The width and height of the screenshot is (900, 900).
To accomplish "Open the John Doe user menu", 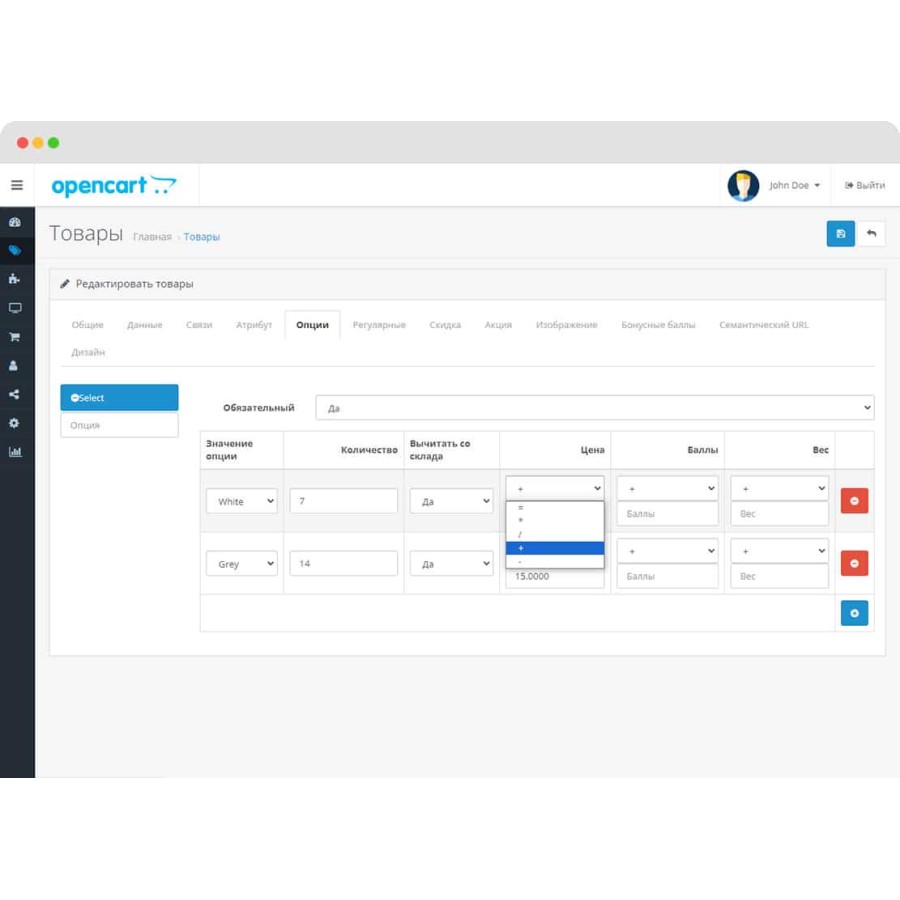I will [x=794, y=185].
